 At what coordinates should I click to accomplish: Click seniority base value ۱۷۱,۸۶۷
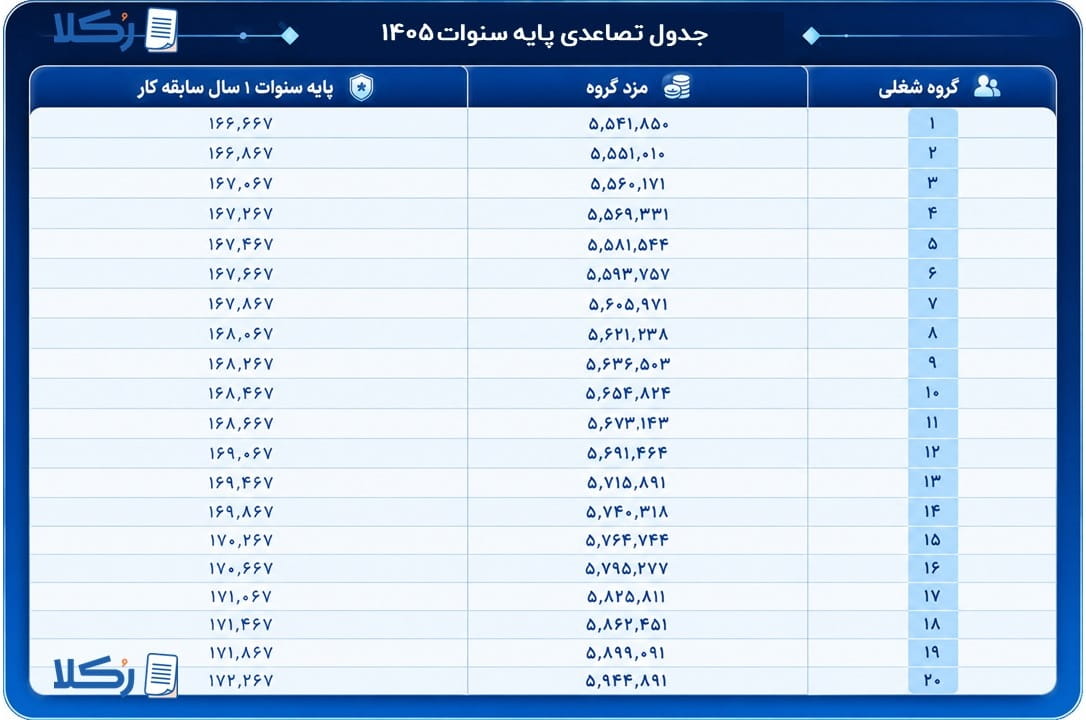(241, 653)
